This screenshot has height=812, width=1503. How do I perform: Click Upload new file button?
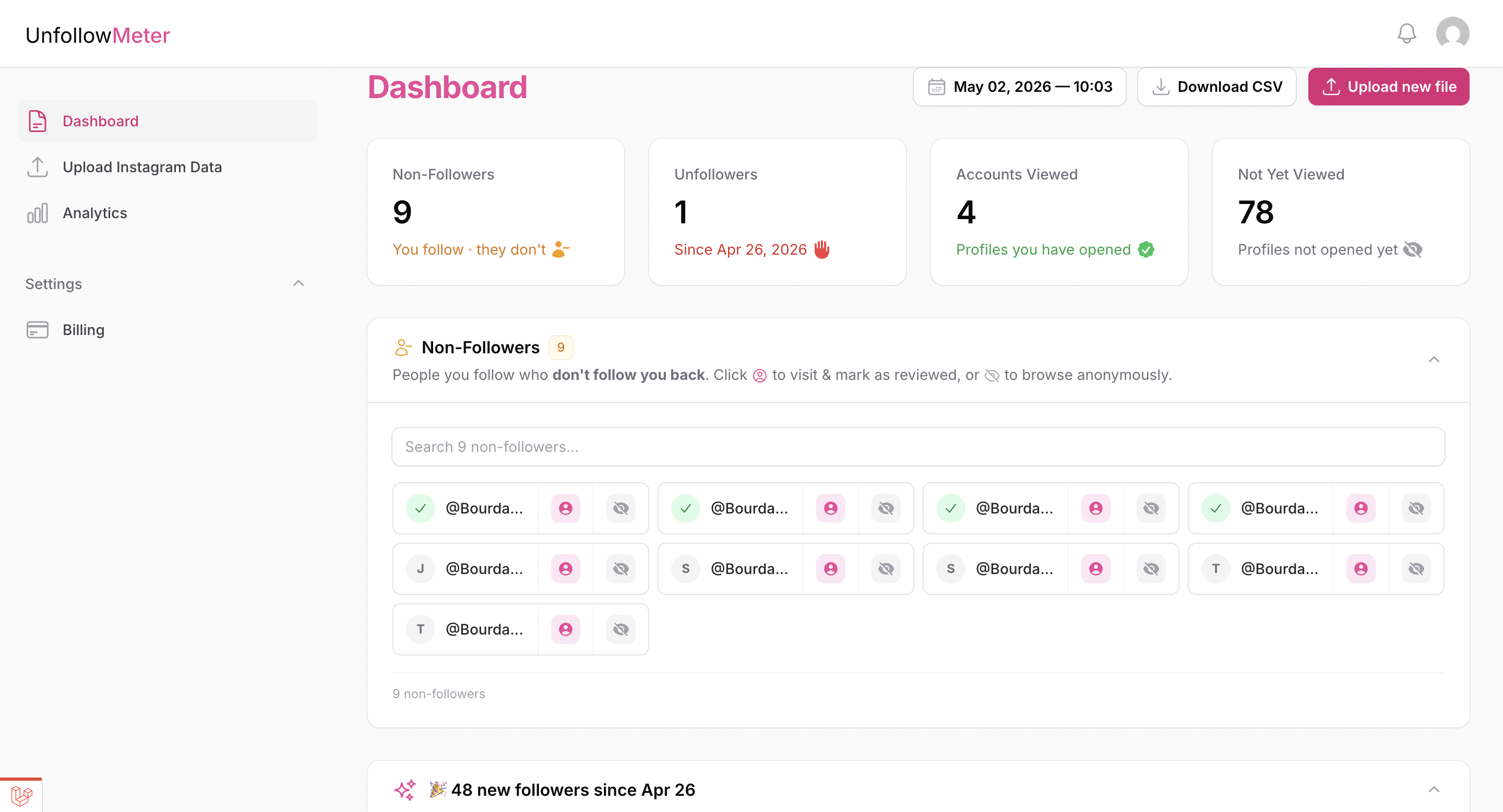1389,86
